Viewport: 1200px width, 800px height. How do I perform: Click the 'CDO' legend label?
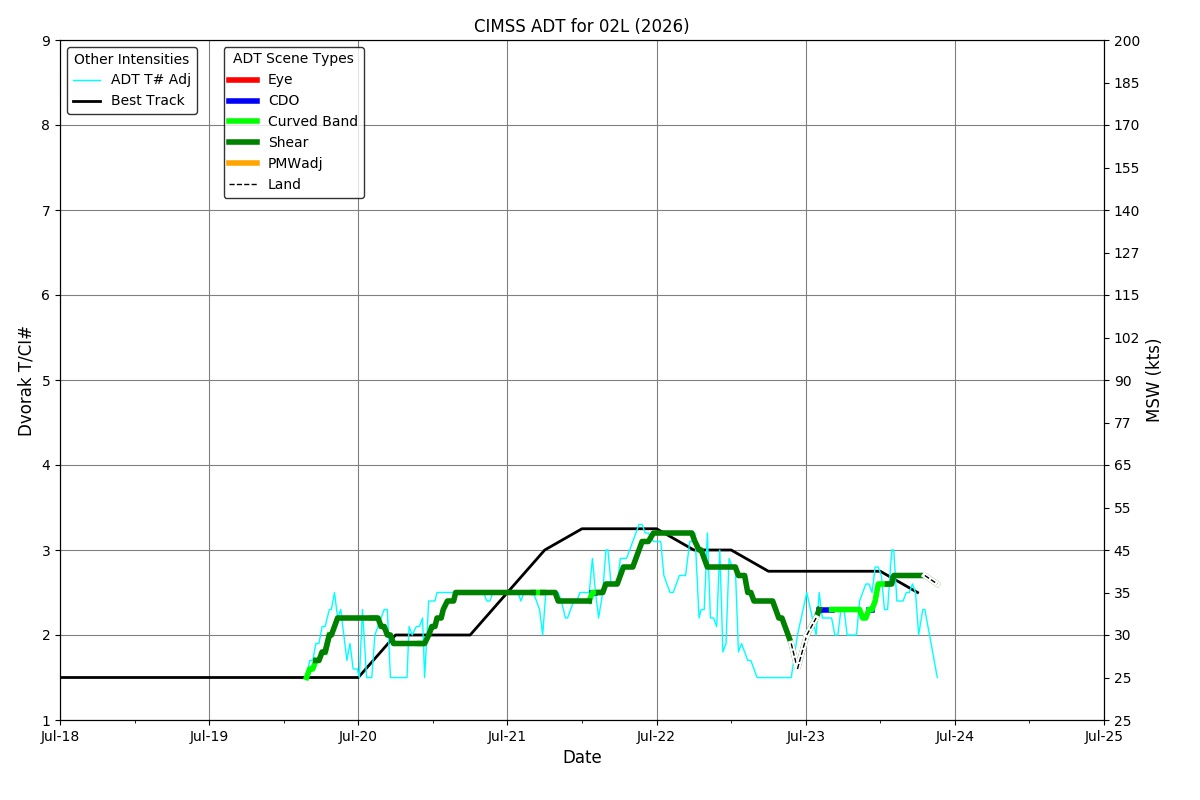coord(284,101)
